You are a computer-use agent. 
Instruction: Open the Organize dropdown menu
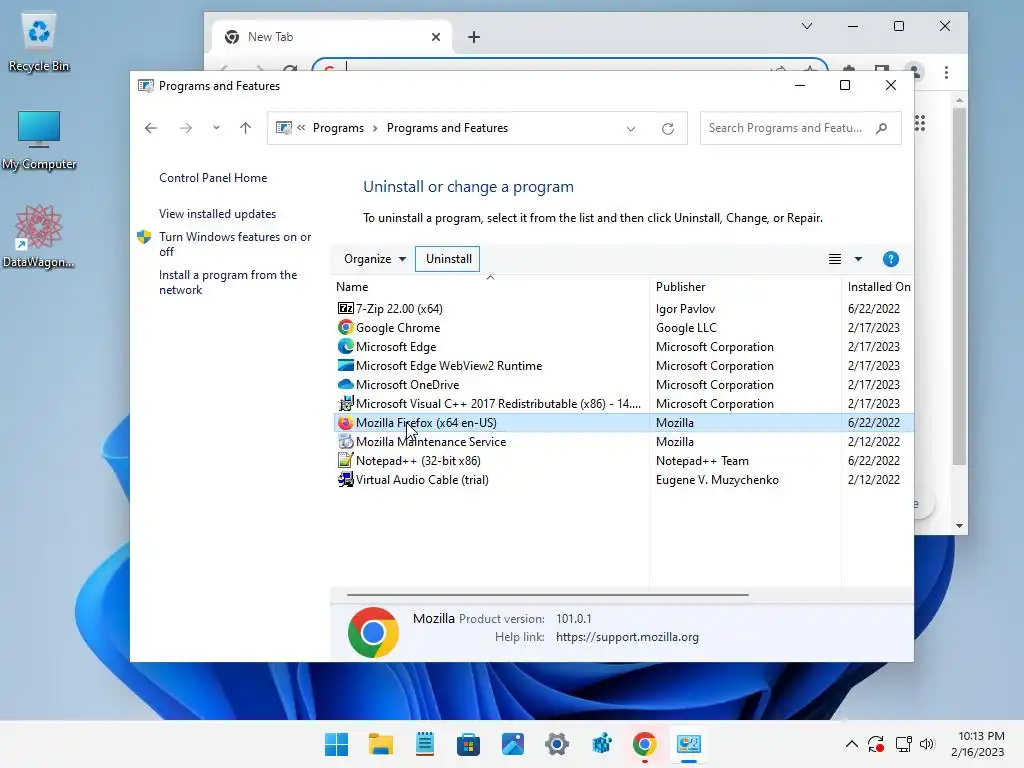375,259
